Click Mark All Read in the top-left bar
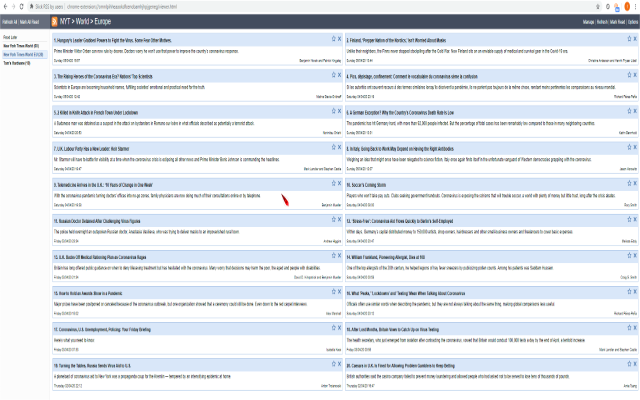Viewport: 640px width, 400px height. coord(29,22)
